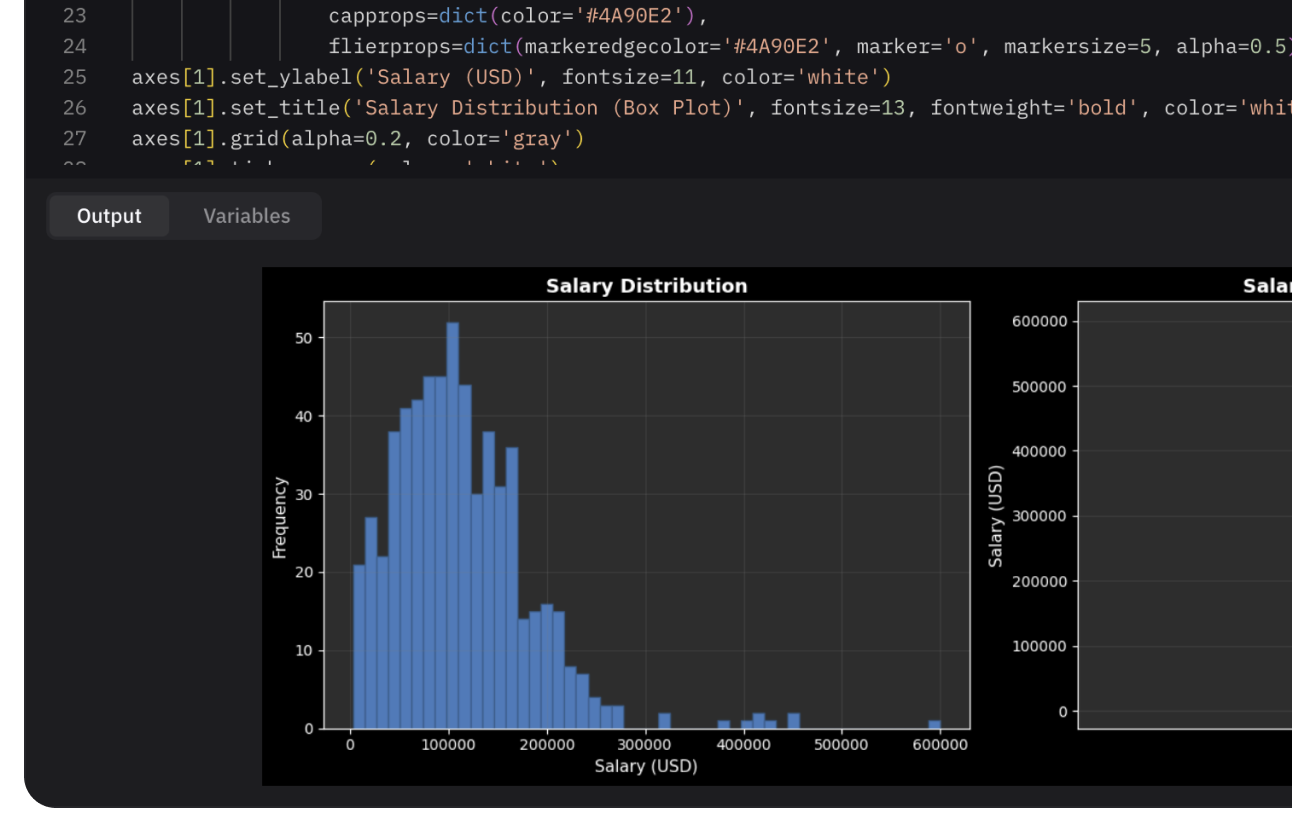The height and width of the screenshot is (832, 1292).
Task: Click the 500000 tick on box plot axis
Action: (x=1039, y=386)
